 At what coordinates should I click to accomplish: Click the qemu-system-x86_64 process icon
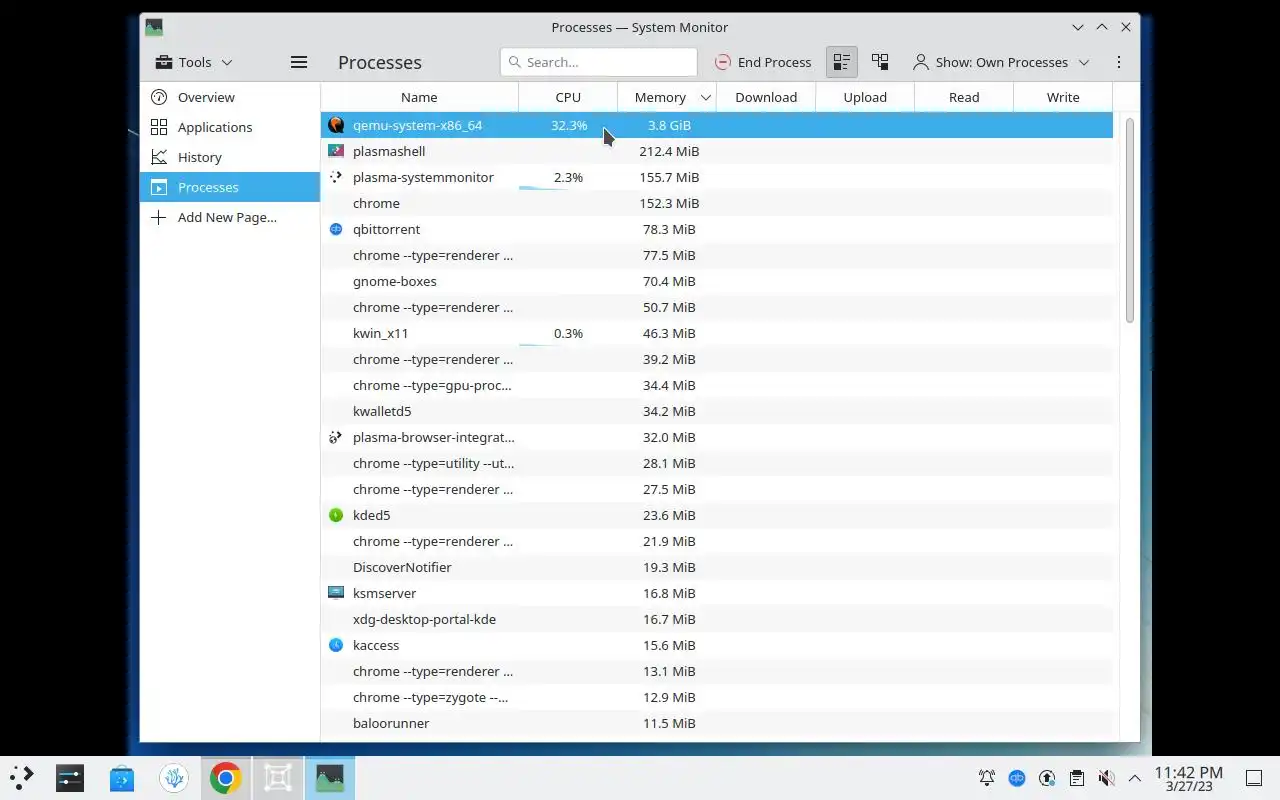click(336, 125)
